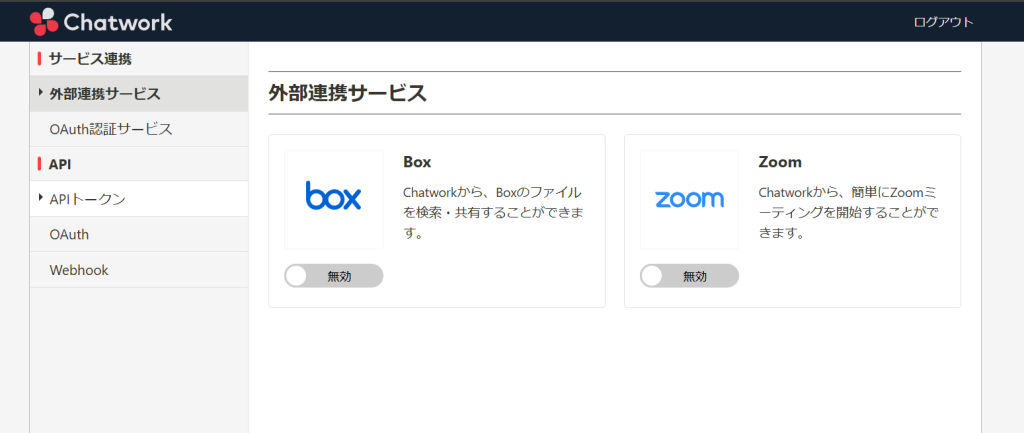The image size is (1024, 433).
Task: Click the arrow beside sidebar 外部連携サービス
Action: (x=40, y=93)
